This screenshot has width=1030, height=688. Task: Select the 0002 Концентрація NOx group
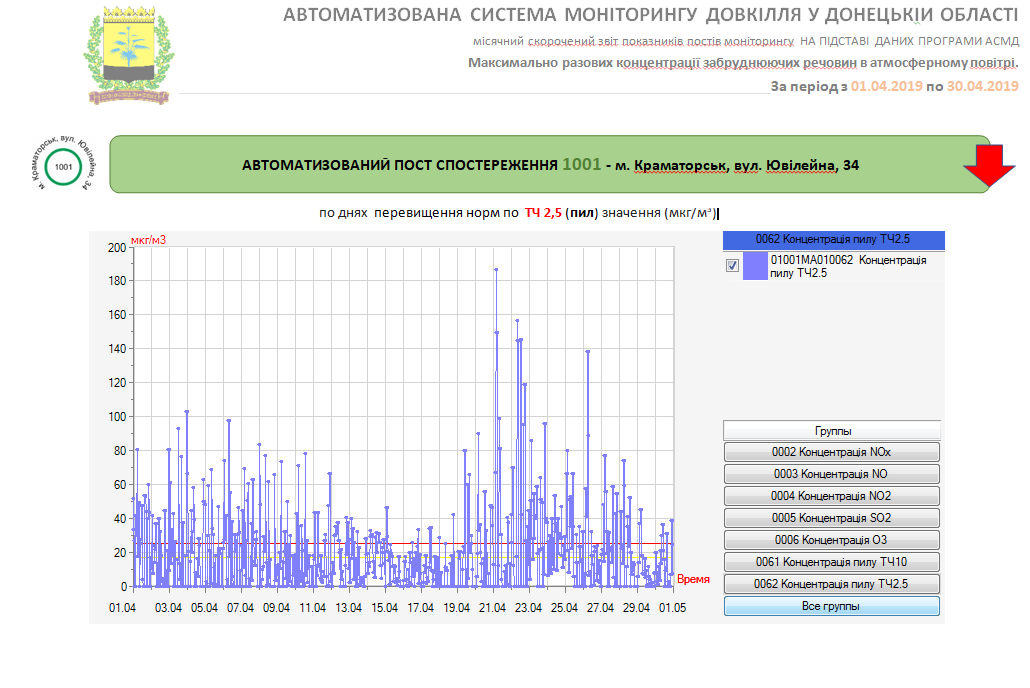coord(832,452)
